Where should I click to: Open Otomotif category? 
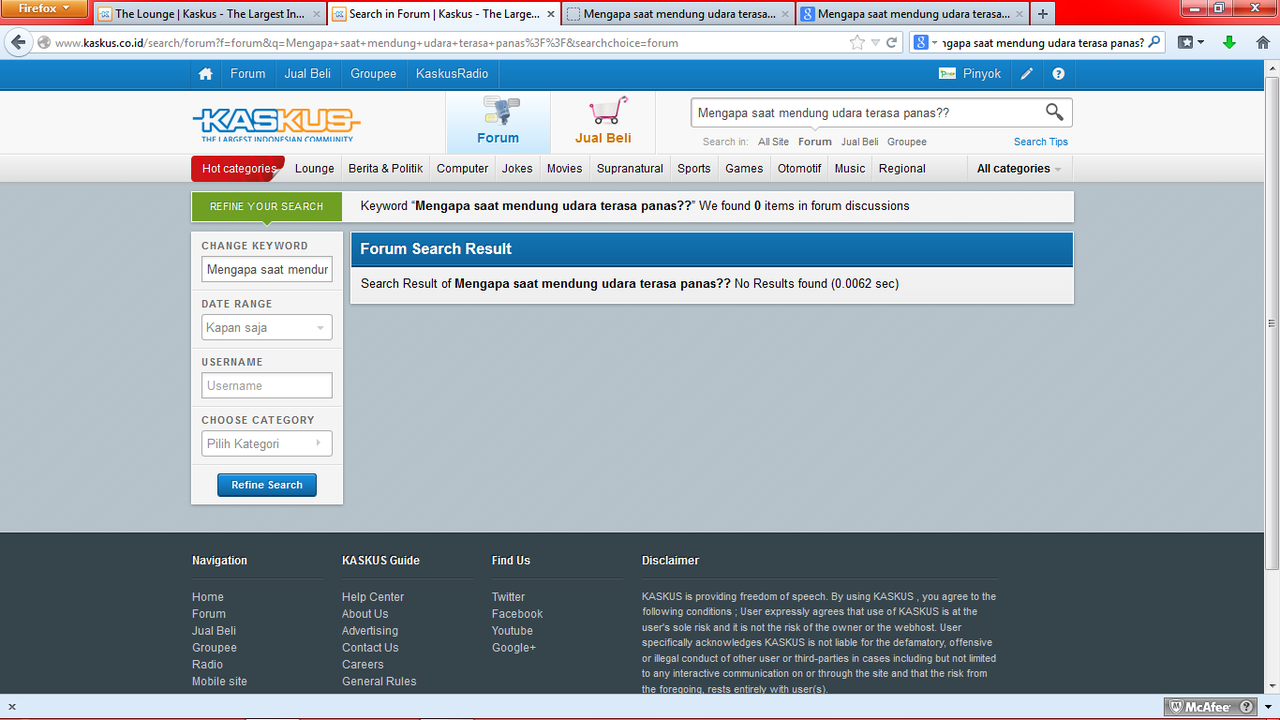click(x=800, y=169)
